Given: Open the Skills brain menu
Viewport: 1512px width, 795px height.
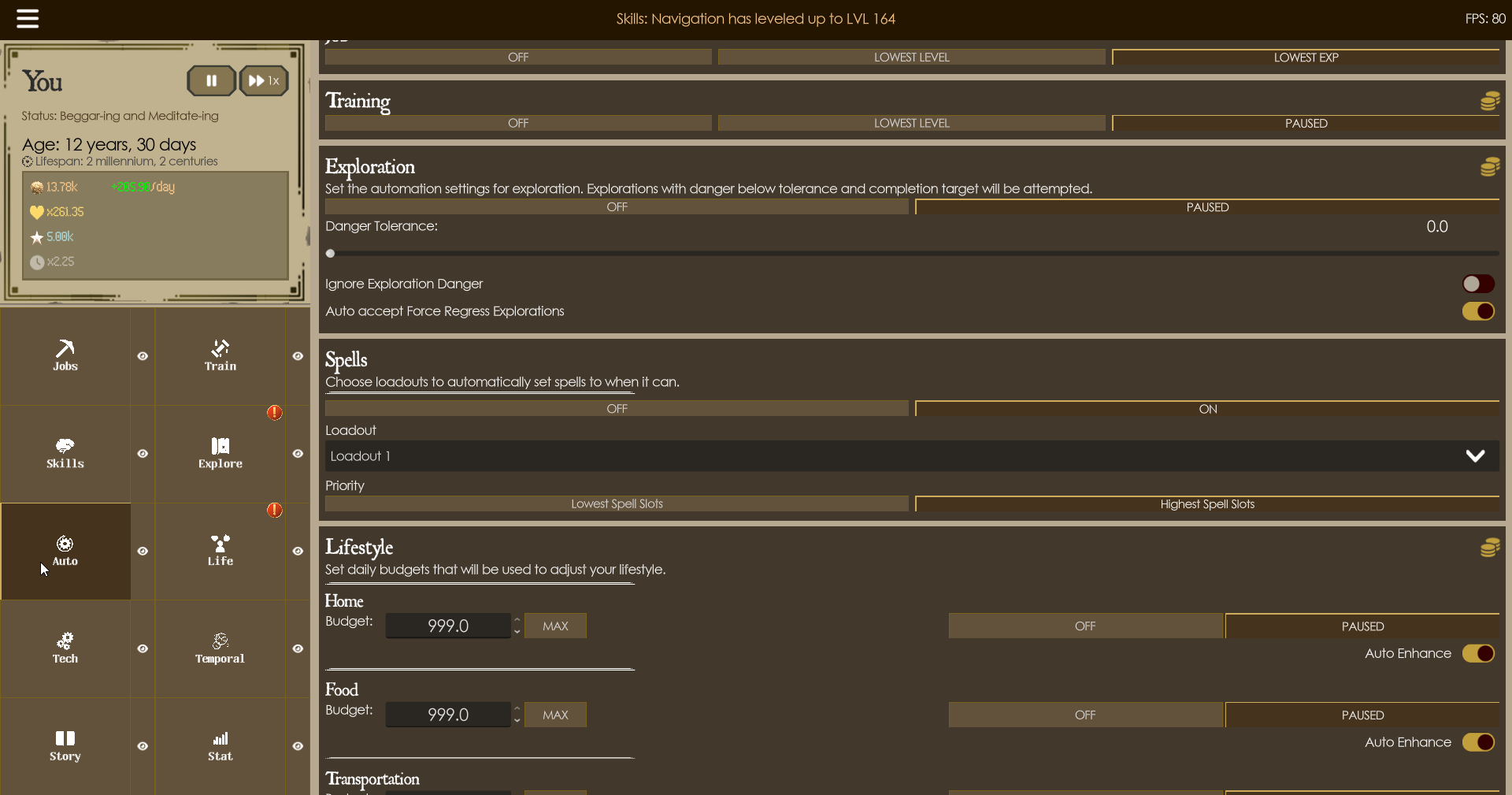Looking at the screenshot, I should (65, 453).
